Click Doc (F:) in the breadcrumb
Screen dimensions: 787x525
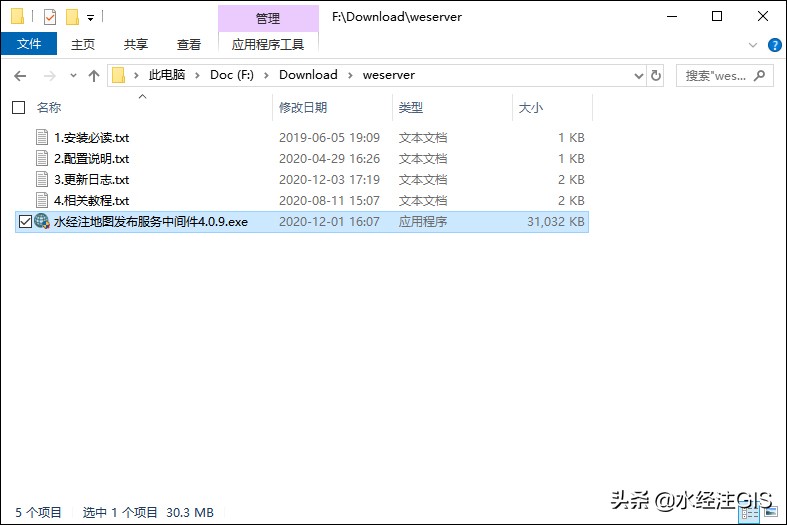pyautogui.click(x=232, y=75)
